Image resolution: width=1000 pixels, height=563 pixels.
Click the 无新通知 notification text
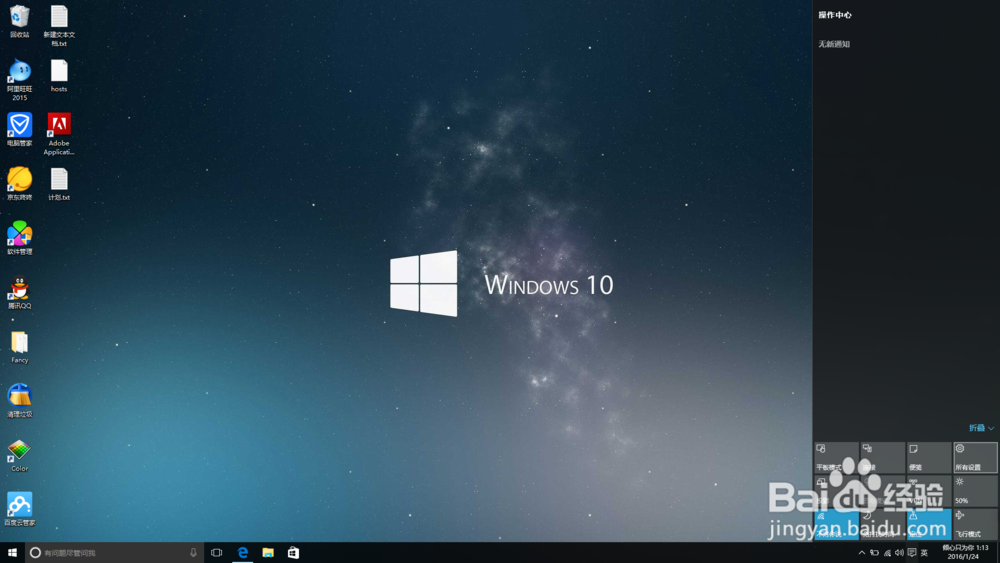[x=834, y=44]
